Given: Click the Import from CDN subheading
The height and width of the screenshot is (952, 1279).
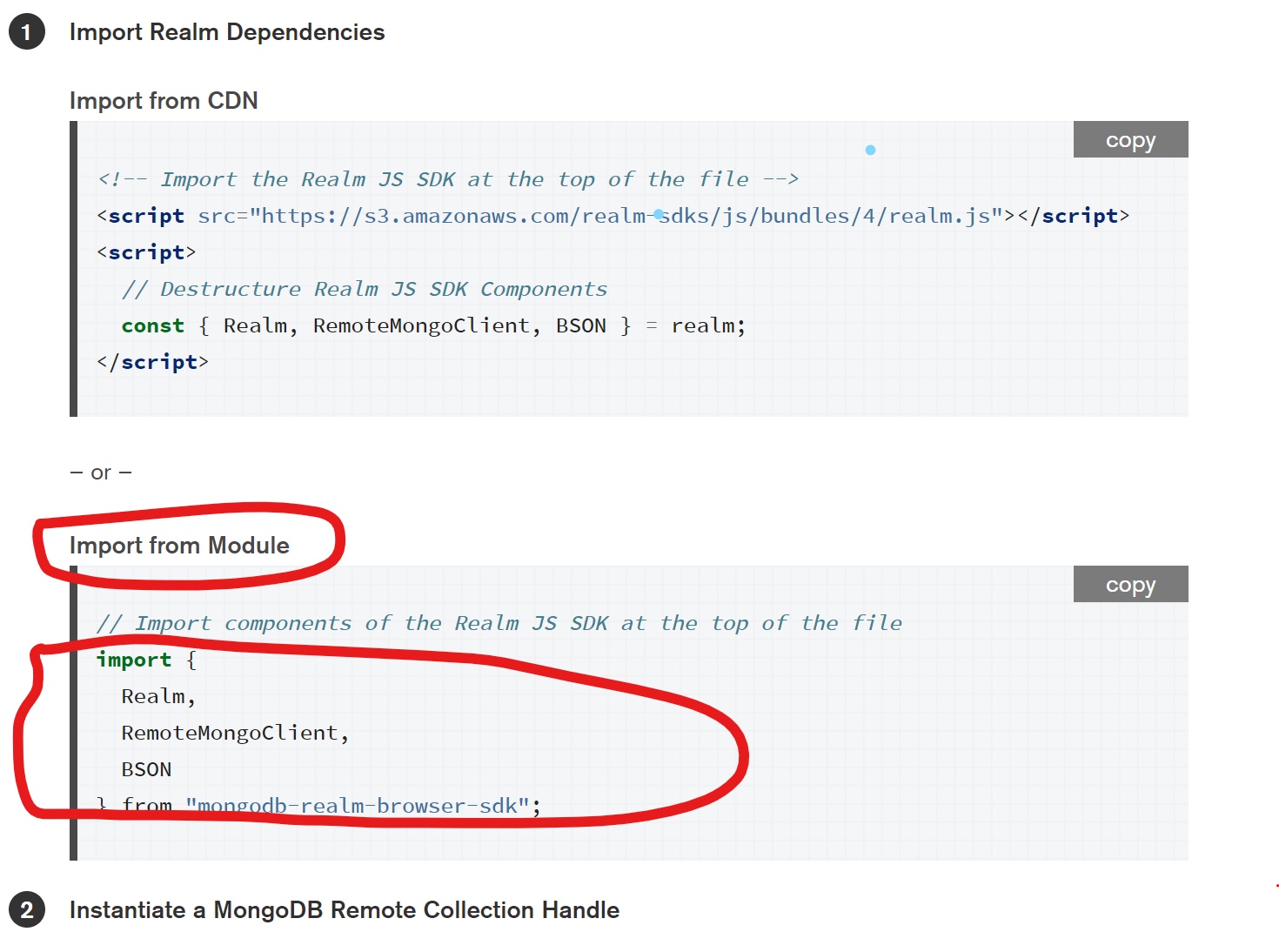Looking at the screenshot, I should [x=164, y=100].
